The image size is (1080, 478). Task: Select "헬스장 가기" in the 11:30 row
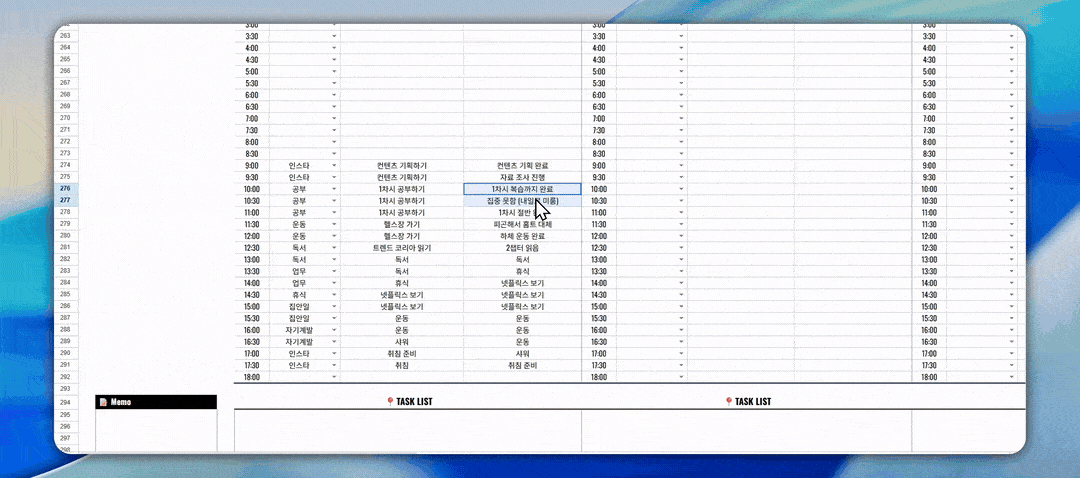pyautogui.click(x=402, y=225)
